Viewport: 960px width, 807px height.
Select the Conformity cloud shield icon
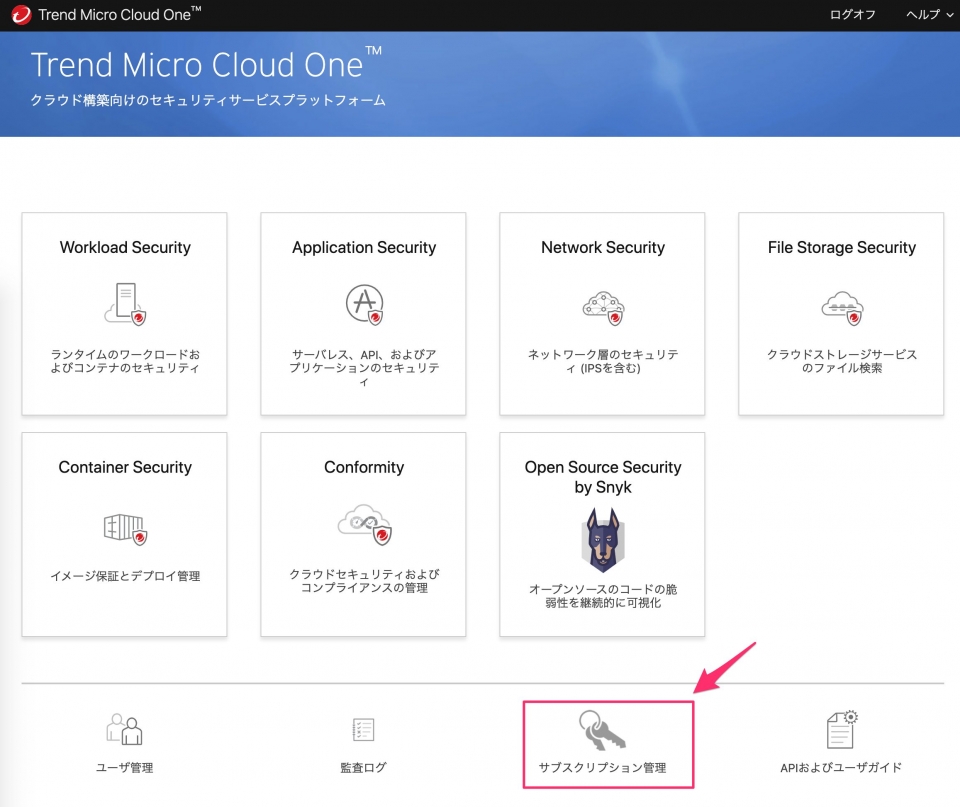coord(363,524)
